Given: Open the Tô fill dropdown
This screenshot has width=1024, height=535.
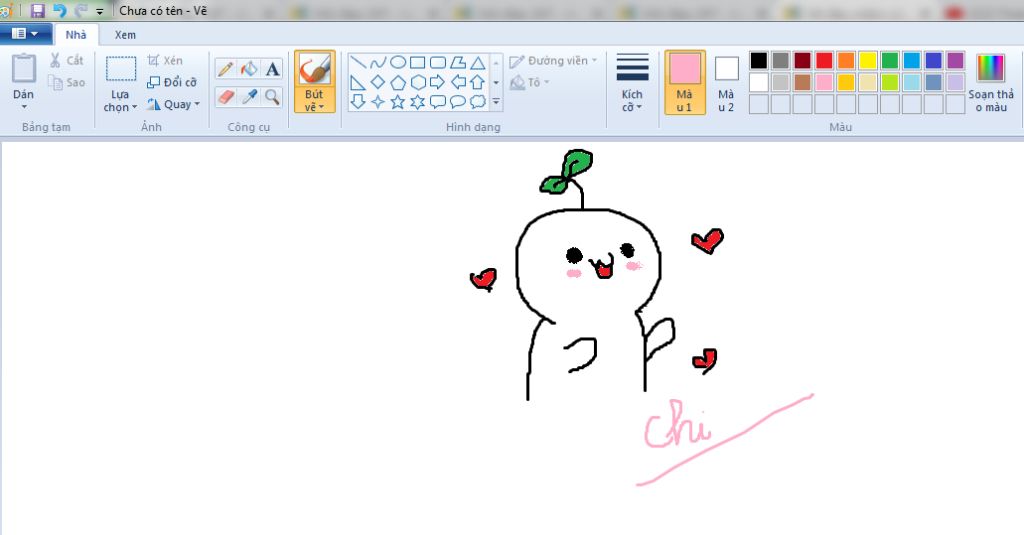Looking at the screenshot, I should tap(530, 82).
